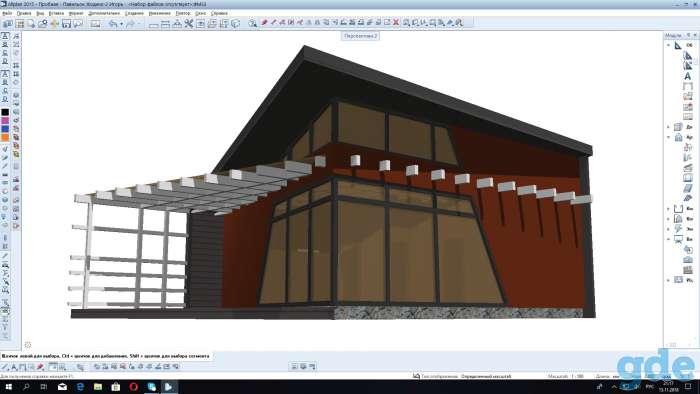Open Mail app from taskbar
This screenshot has height=394, width=700.
click(62, 386)
